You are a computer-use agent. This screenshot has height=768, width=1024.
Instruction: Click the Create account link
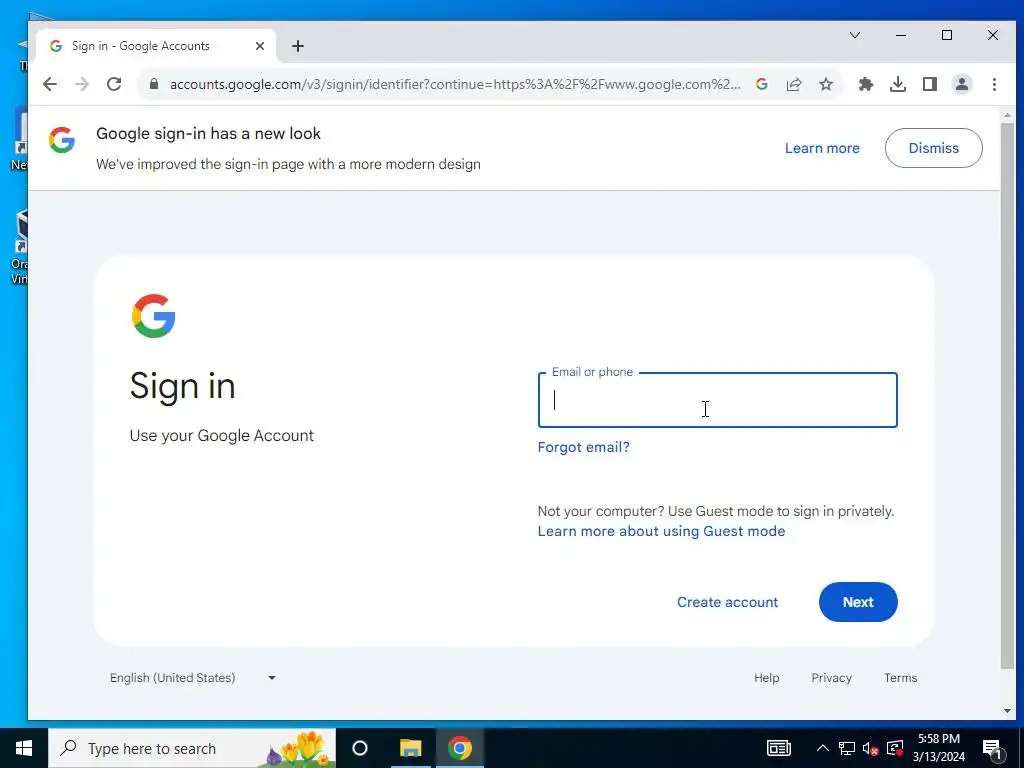[727, 602]
